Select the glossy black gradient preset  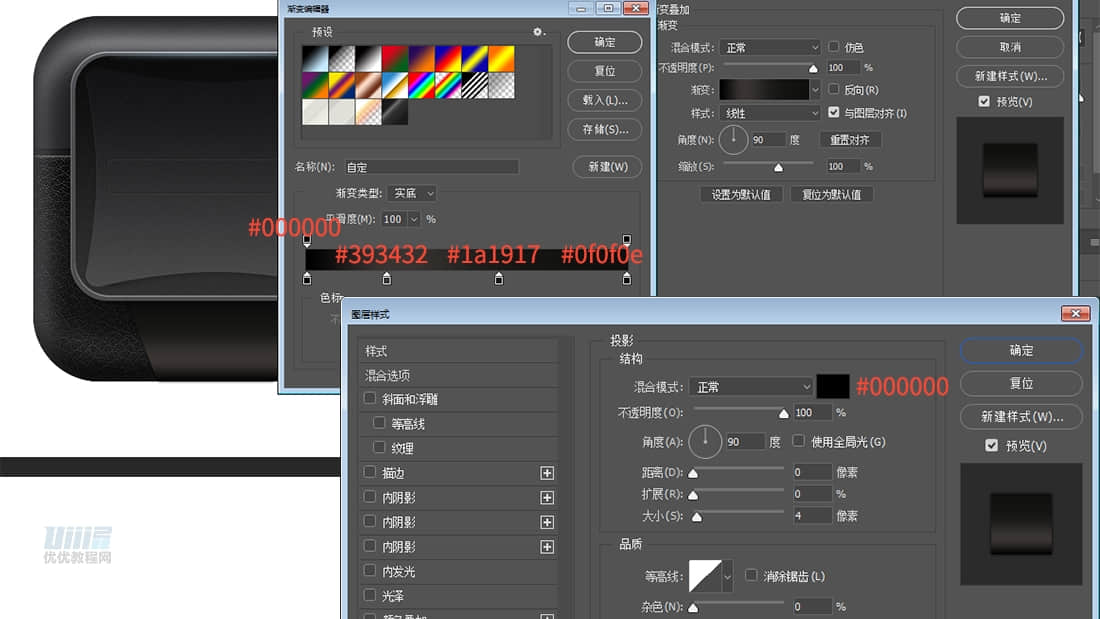coord(395,112)
